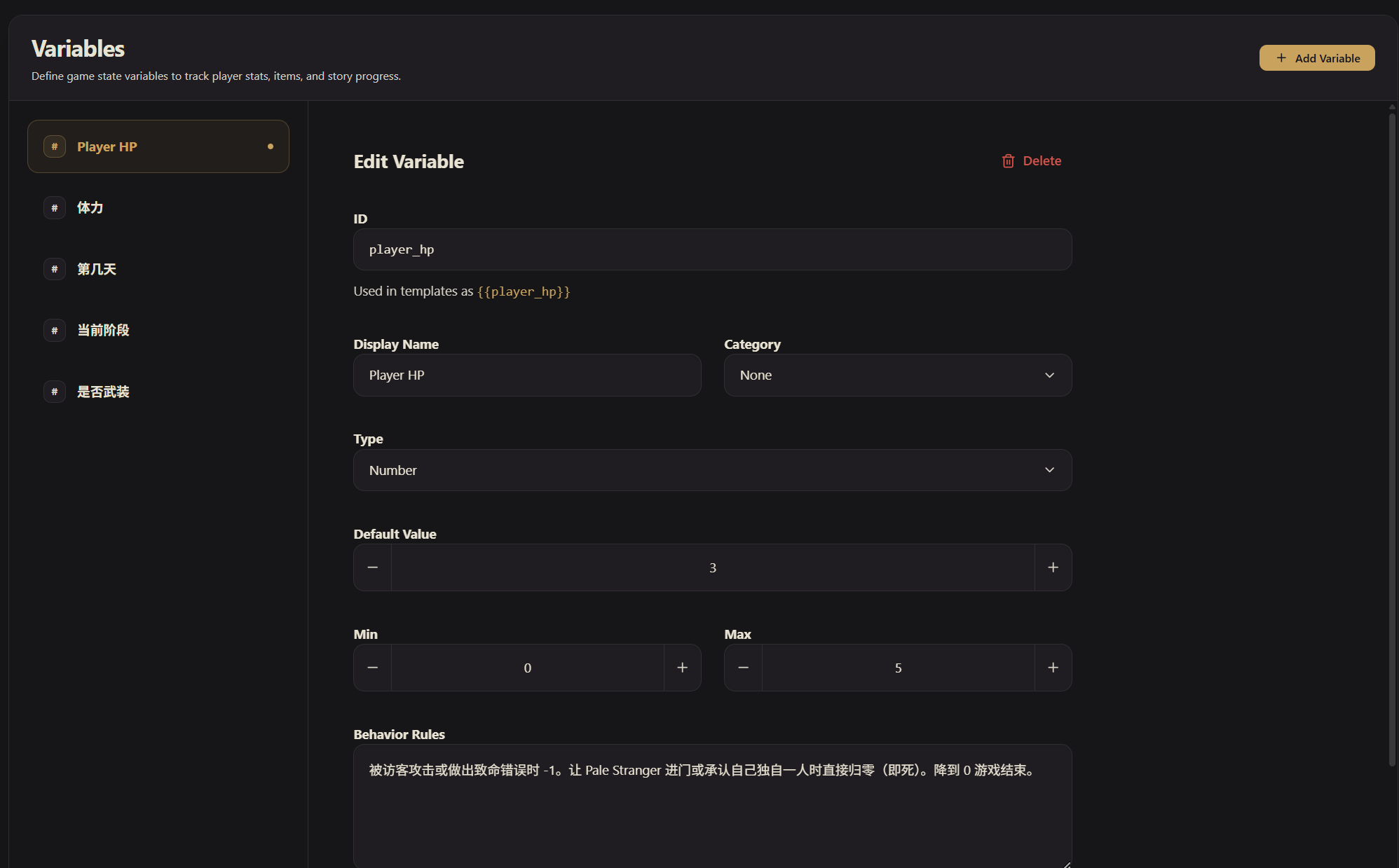Click the ID field containing player_hp
Viewport: 1399px width, 868px height.
point(712,249)
